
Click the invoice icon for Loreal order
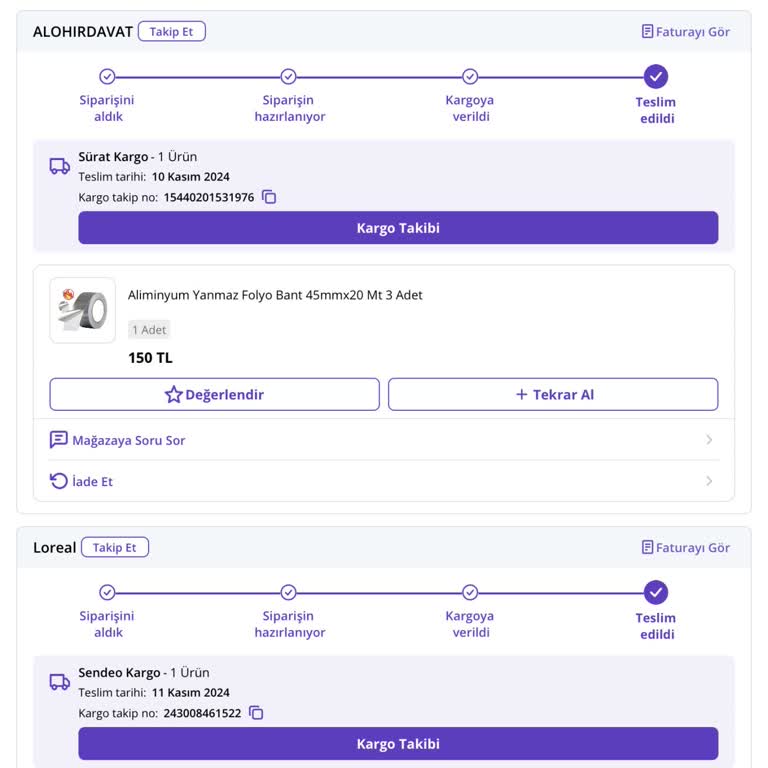click(x=647, y=547)
